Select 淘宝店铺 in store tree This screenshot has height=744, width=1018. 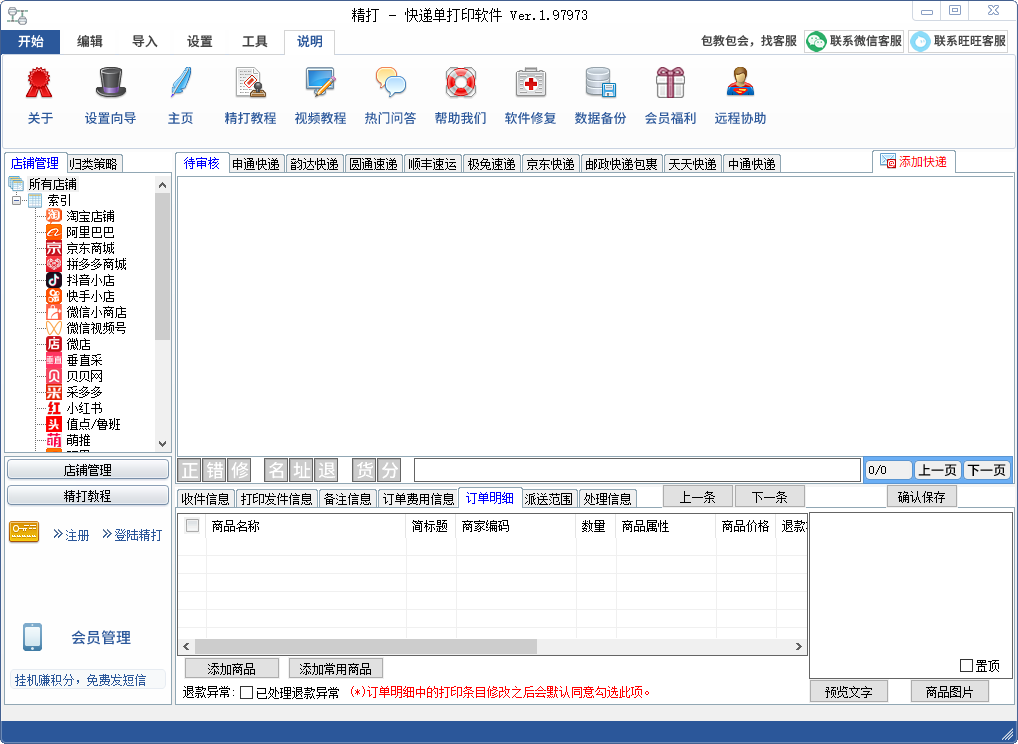click(90, 216)
